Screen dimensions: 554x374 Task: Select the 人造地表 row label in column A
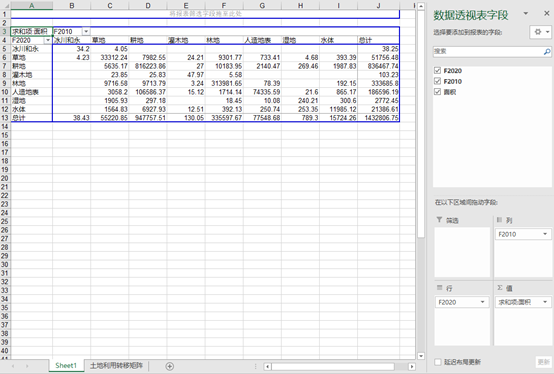pos(31,92)
